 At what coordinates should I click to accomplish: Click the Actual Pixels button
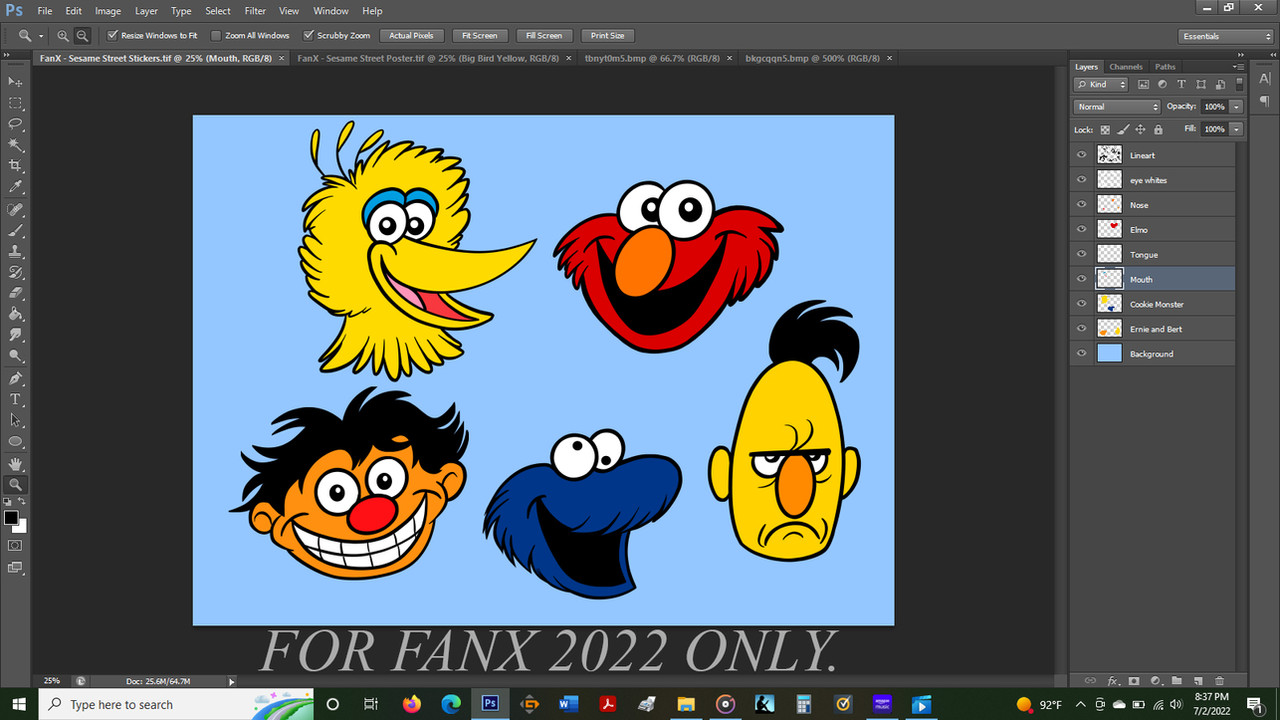click(x=411, y=35)
